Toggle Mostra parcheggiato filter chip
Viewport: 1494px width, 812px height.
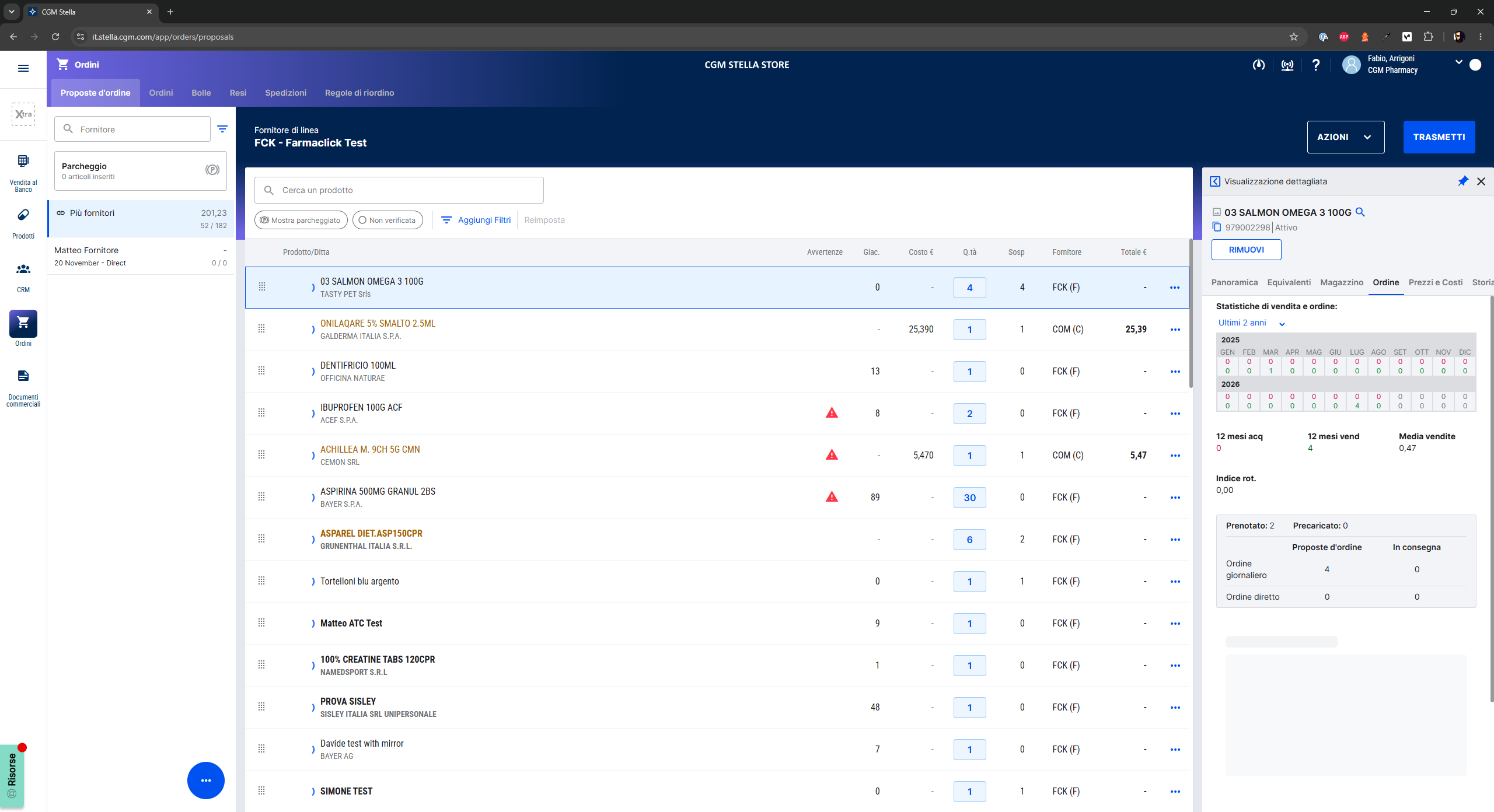tap(301, 220)
